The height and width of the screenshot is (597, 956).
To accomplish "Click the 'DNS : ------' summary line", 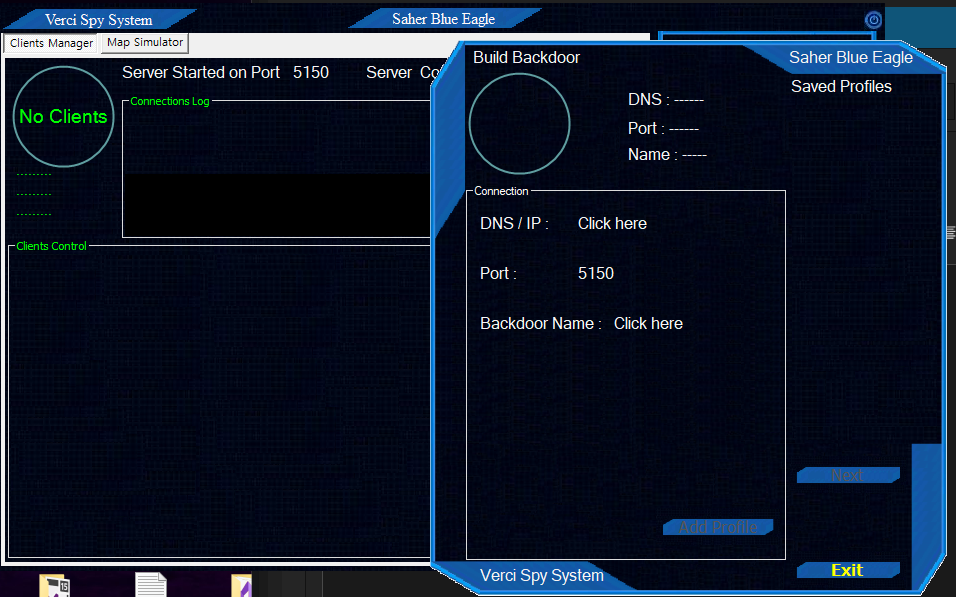I will pyautogui.click(x=666, y=99).
